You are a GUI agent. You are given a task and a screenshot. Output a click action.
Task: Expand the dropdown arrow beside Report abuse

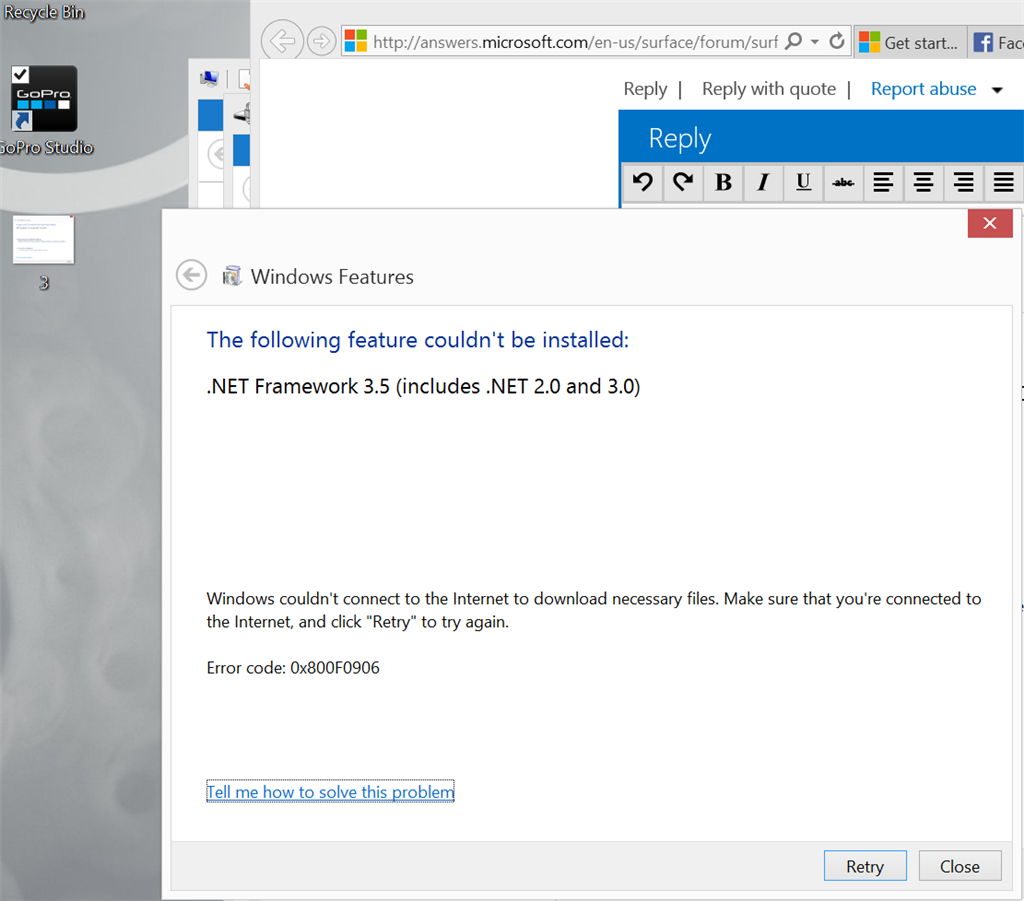coord(997,90)
